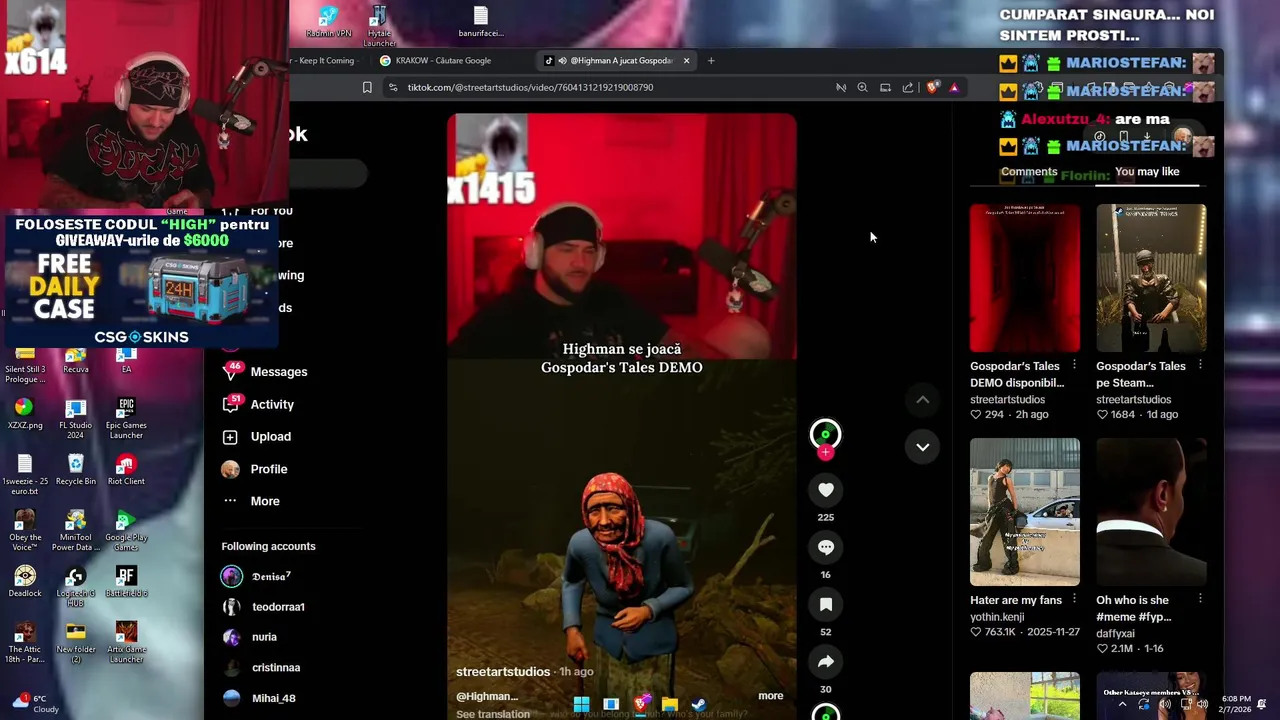Click See translation under the caption
The width and height of the screenshot is (1280, 720).
(493, 714)
